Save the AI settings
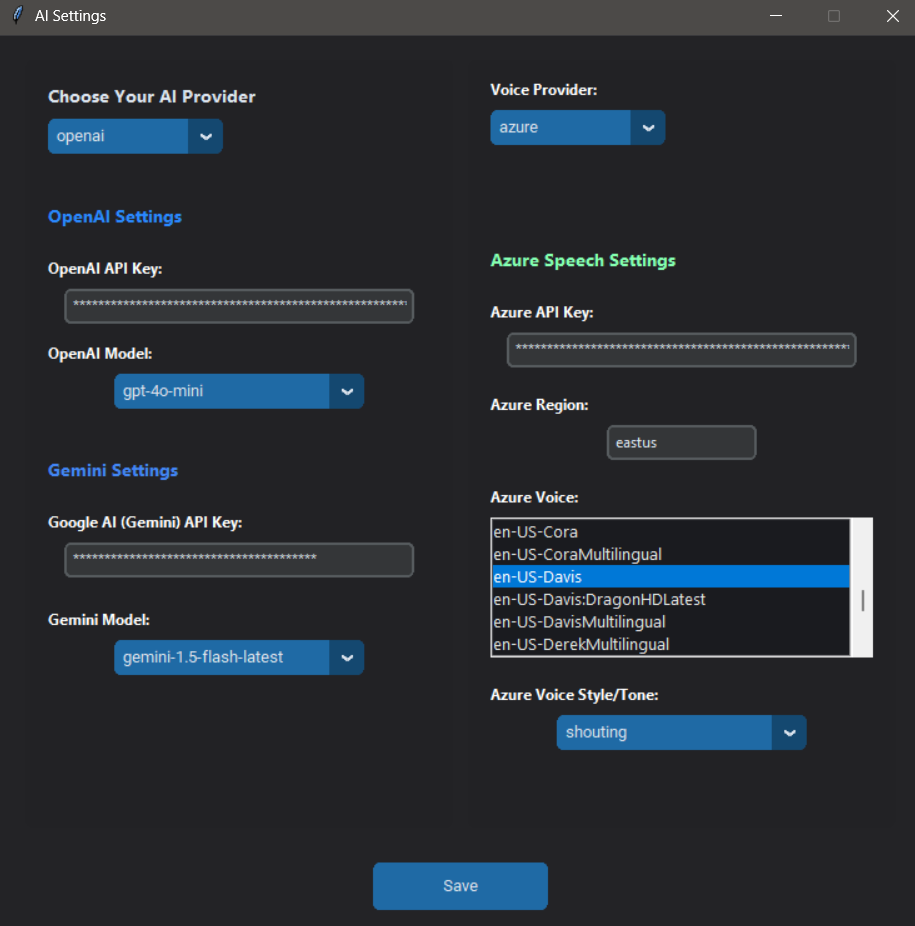Image resolution: width=915 pixels, height=926 pixels. point(460,886)
